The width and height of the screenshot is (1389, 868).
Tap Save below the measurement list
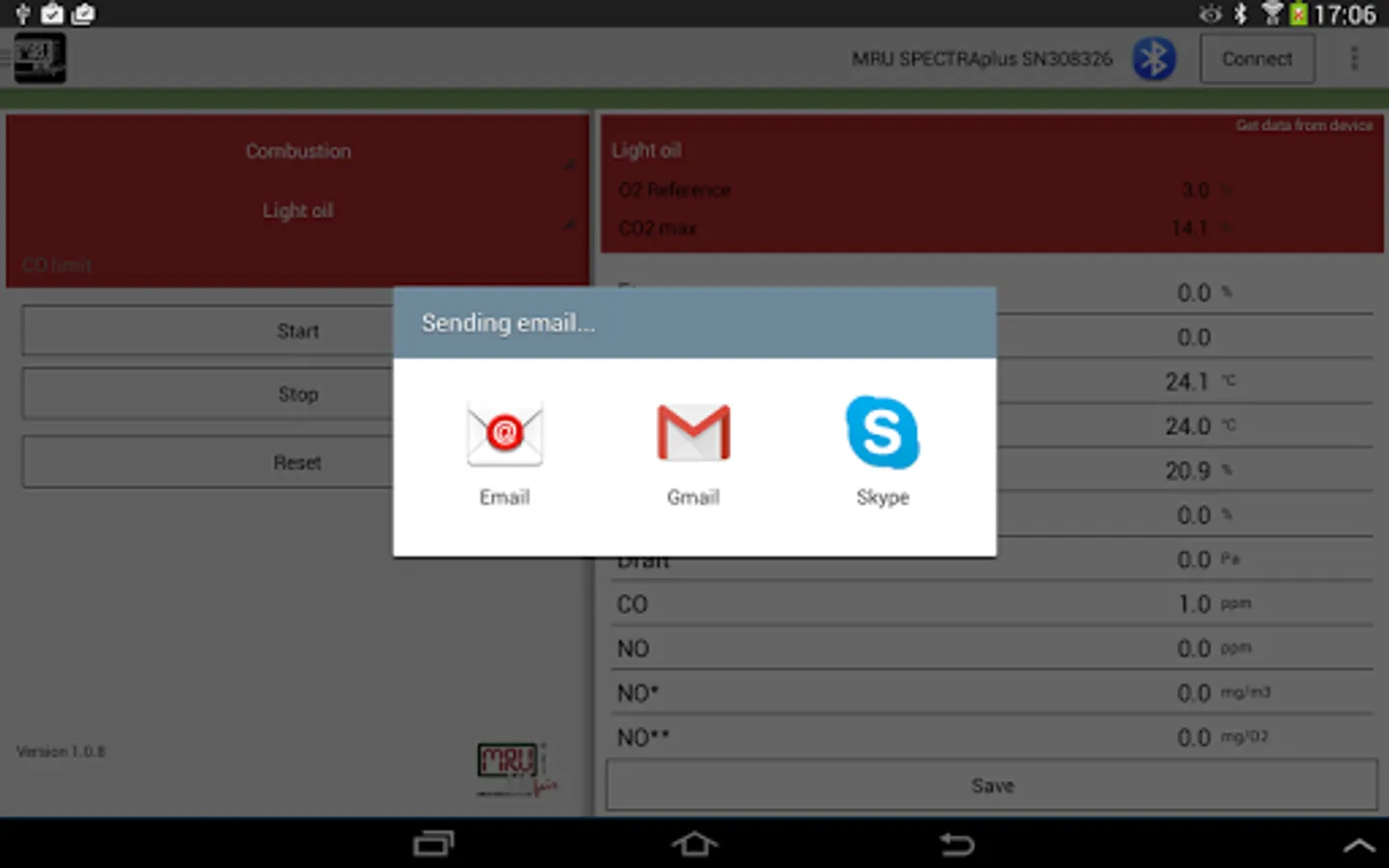coord(992,786)
